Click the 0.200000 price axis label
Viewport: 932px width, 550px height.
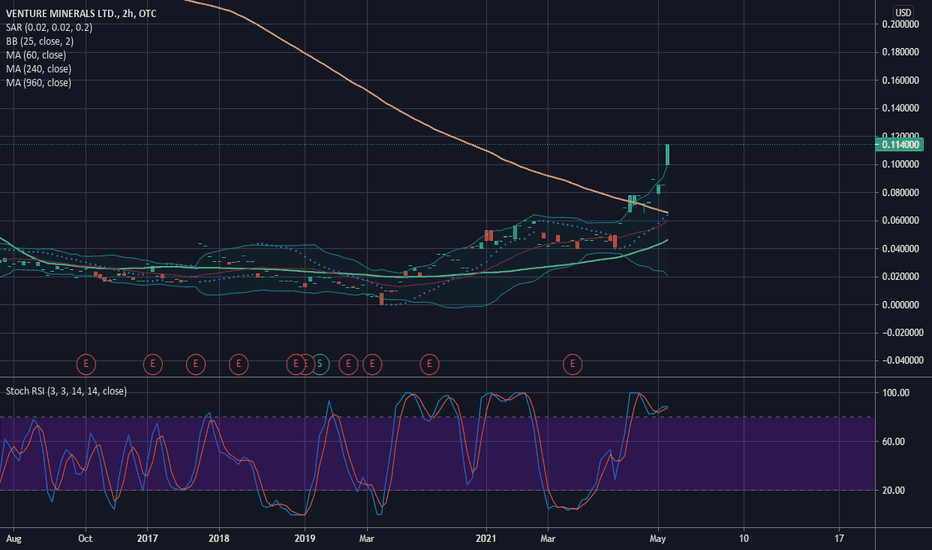pyautogui.click(x=900, y=24)
